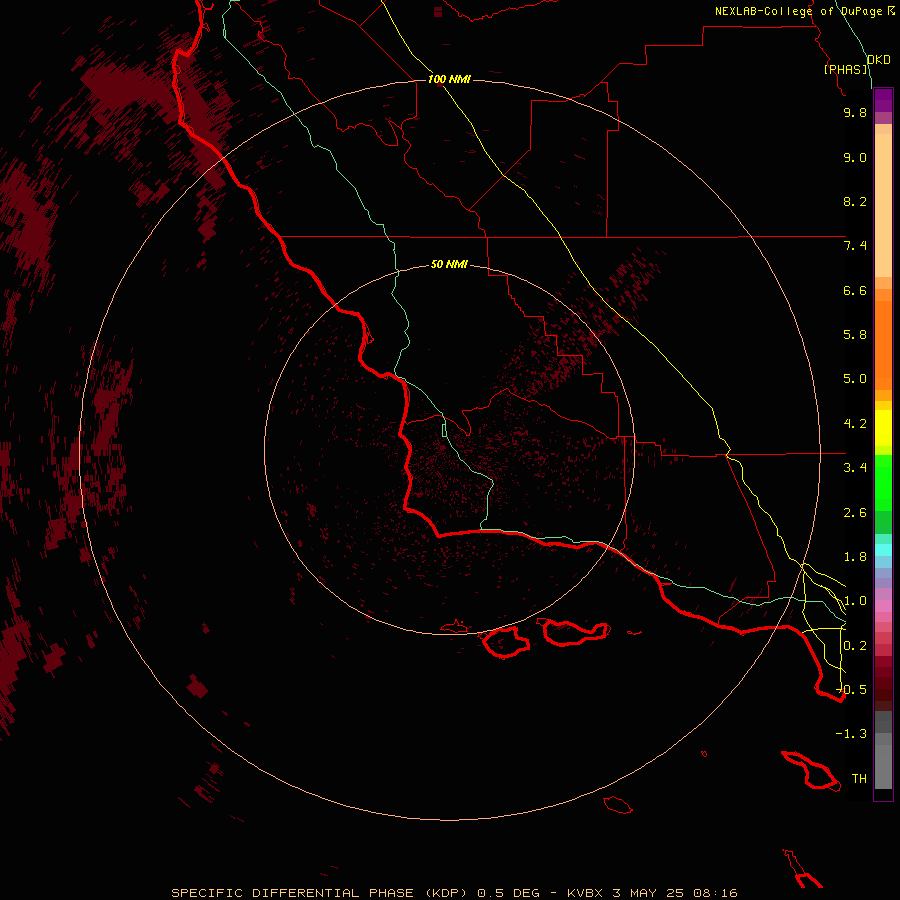
Task: Click the 9.0 value on color scale
Action: pos(855,157)
